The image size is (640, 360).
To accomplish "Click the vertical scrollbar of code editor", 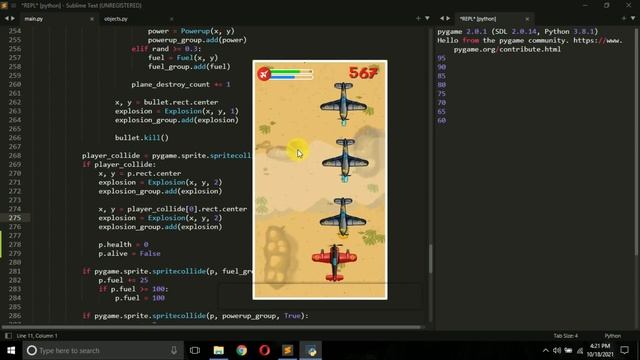I will pyautogui.click(x=430, y=258).
